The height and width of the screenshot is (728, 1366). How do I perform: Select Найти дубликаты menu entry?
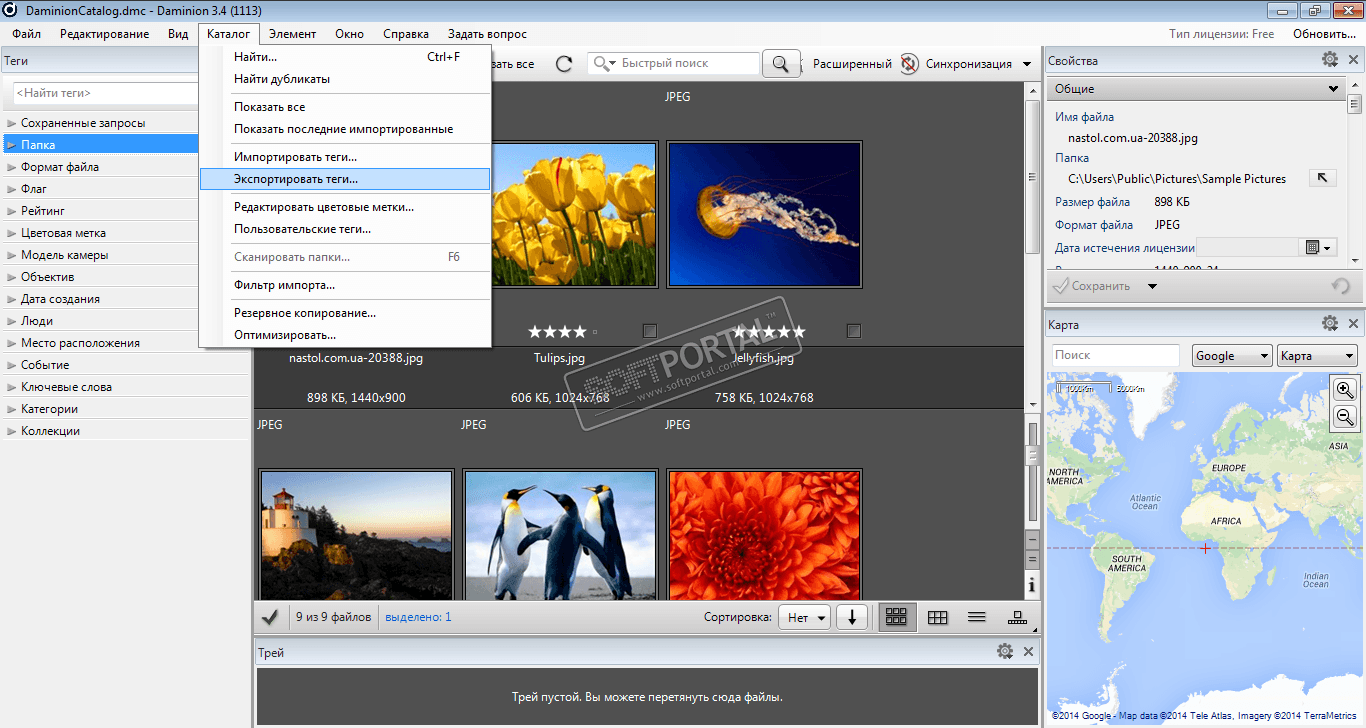345,79
